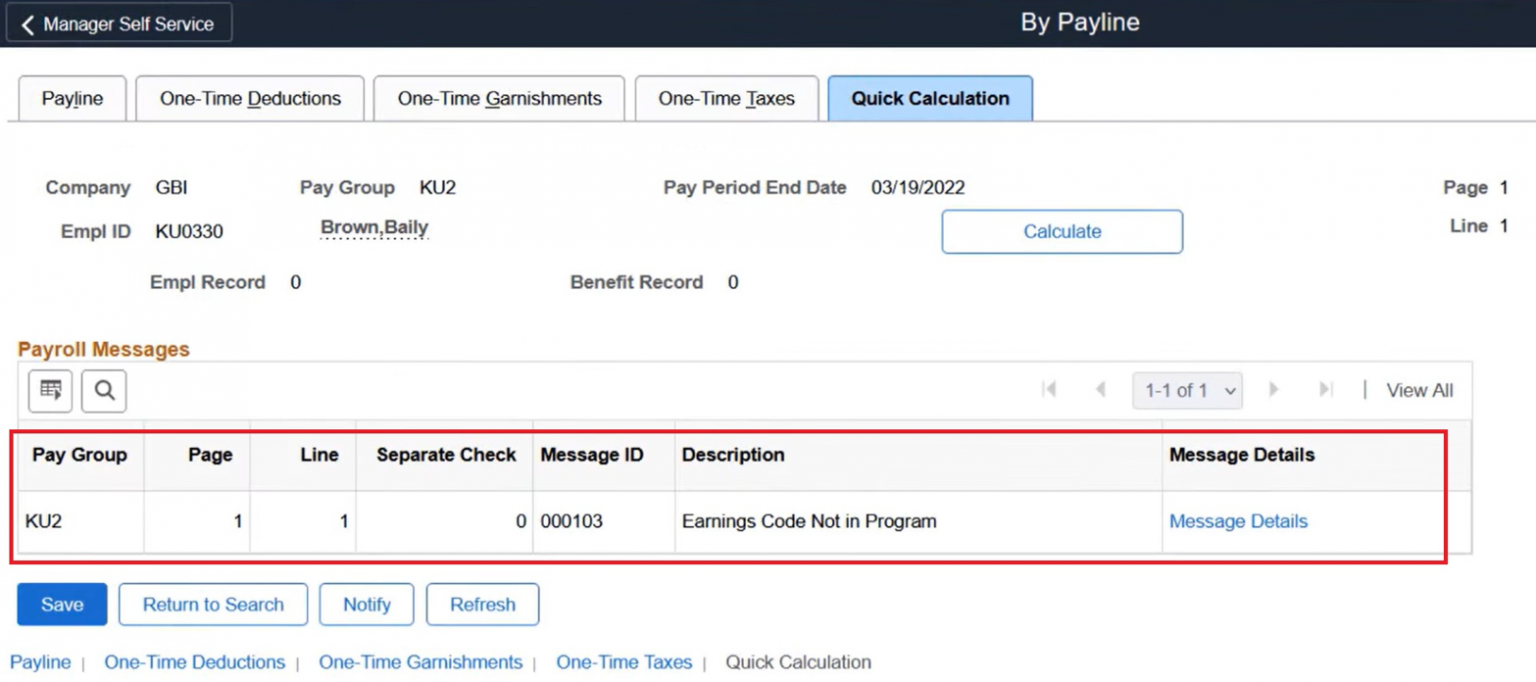Click View All in Payroll Messages
1536x682 pixels.
(1419, 391)
